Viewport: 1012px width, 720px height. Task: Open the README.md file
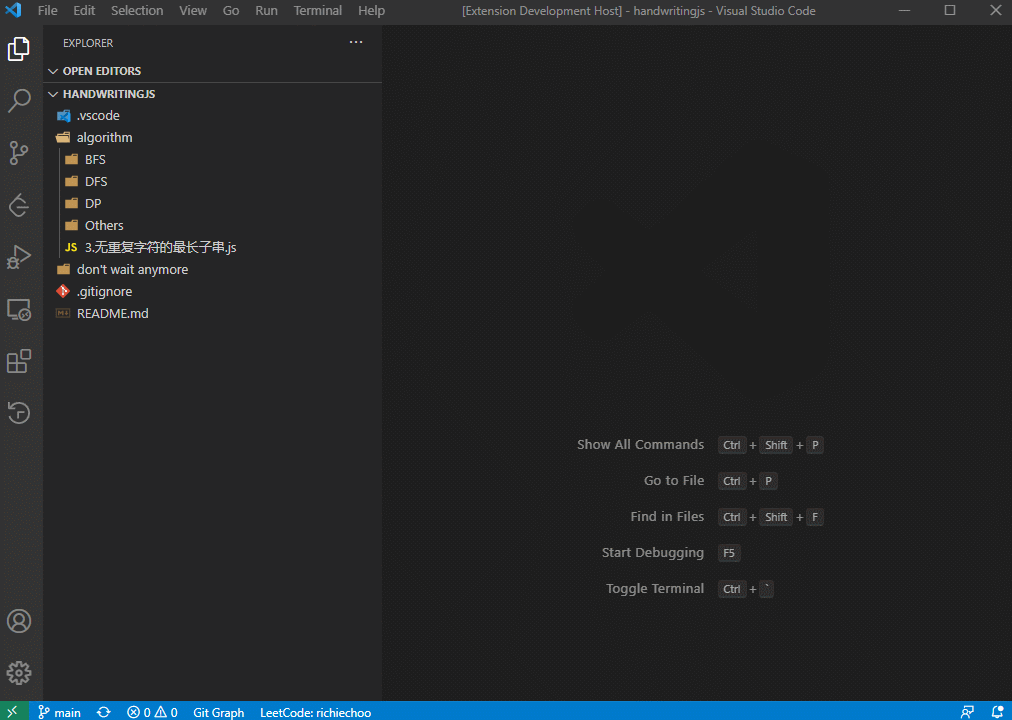pyautogui.click(x=213, y=313)
